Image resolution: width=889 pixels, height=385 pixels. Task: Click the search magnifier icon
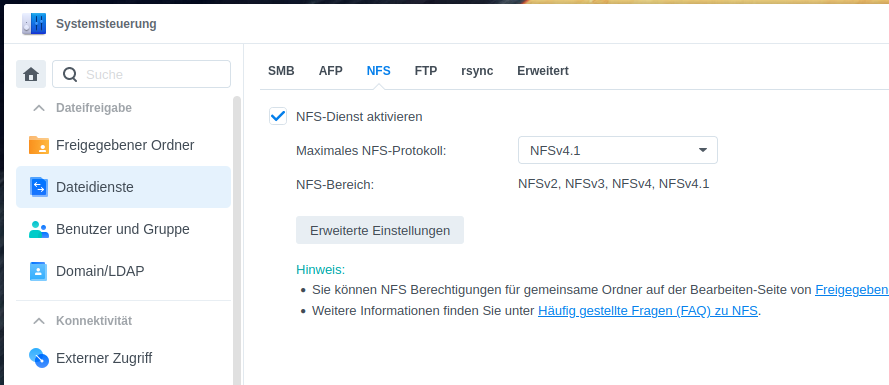pos(70,75)
